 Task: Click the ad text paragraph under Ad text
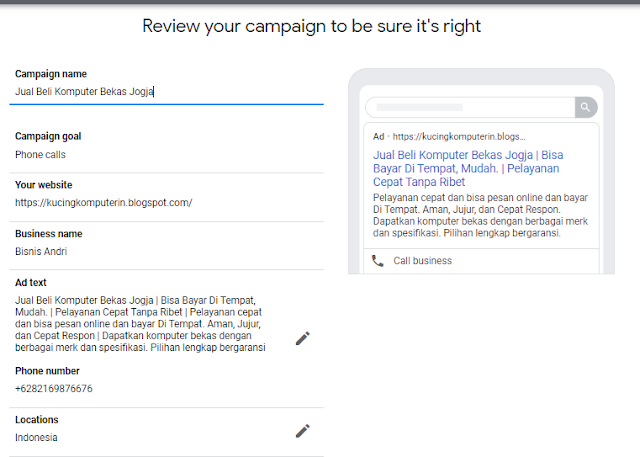point(140,324)
